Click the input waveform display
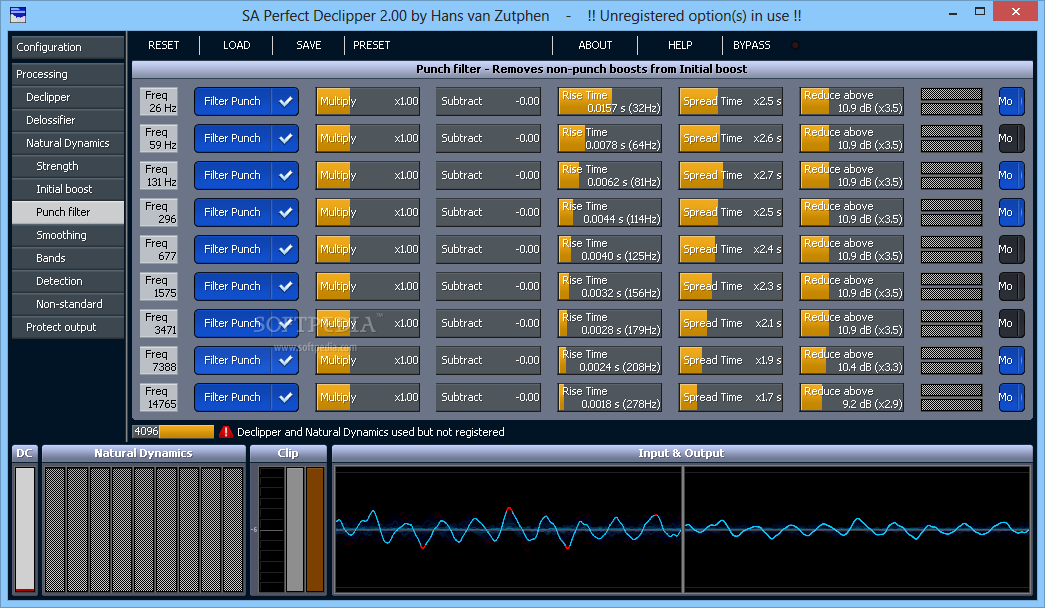Image resolution: width=1045 pixels, height=608 pixels. coord(509,529)
